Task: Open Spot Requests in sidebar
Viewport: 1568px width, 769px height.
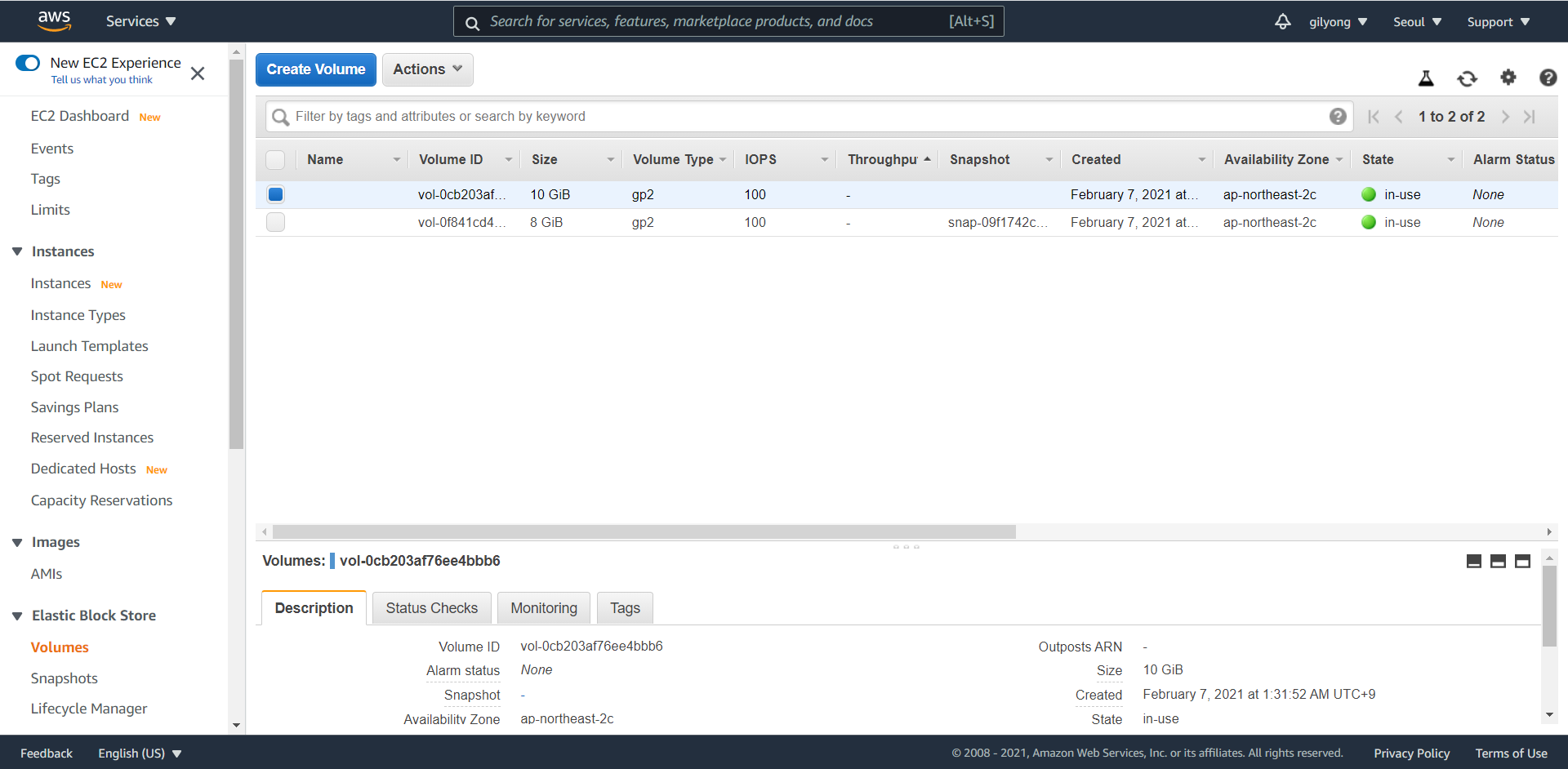Action: click(x=77, y=376)
